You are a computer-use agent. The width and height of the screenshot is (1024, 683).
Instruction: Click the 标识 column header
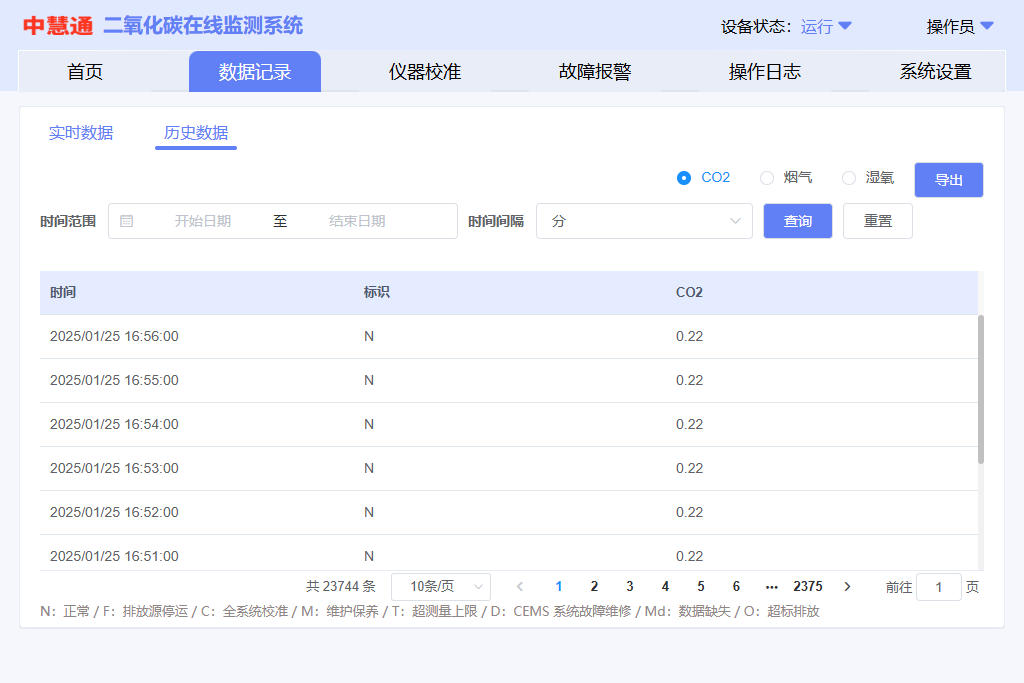point(377,293)
